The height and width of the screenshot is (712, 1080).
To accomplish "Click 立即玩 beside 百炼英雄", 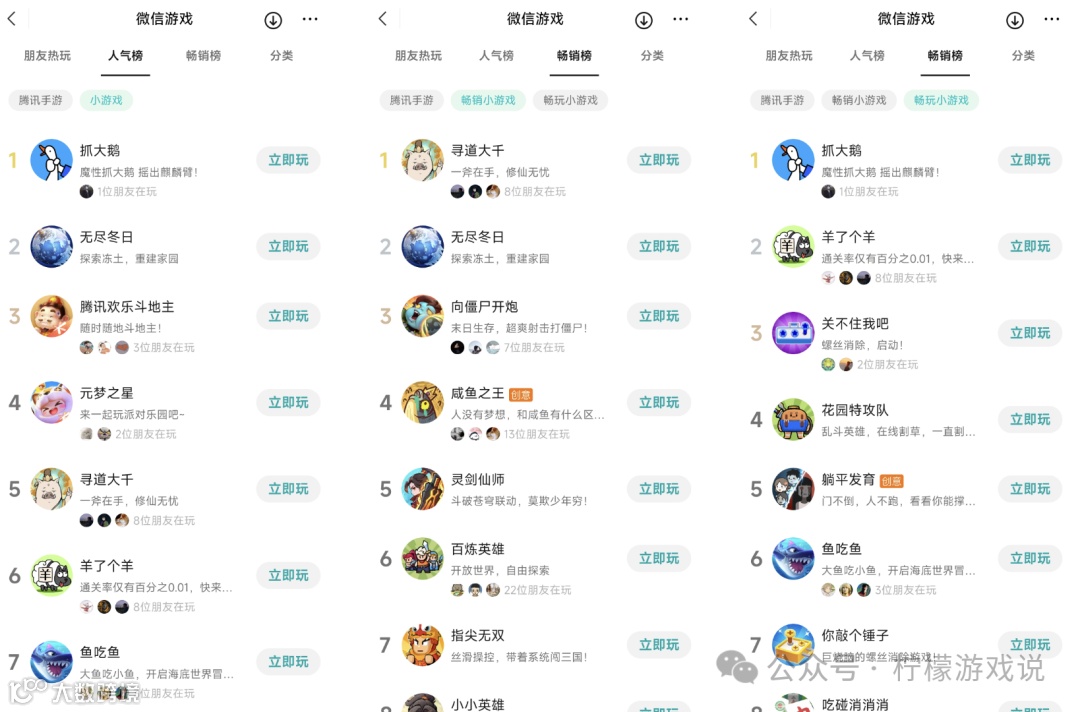I will coord(659,558).
